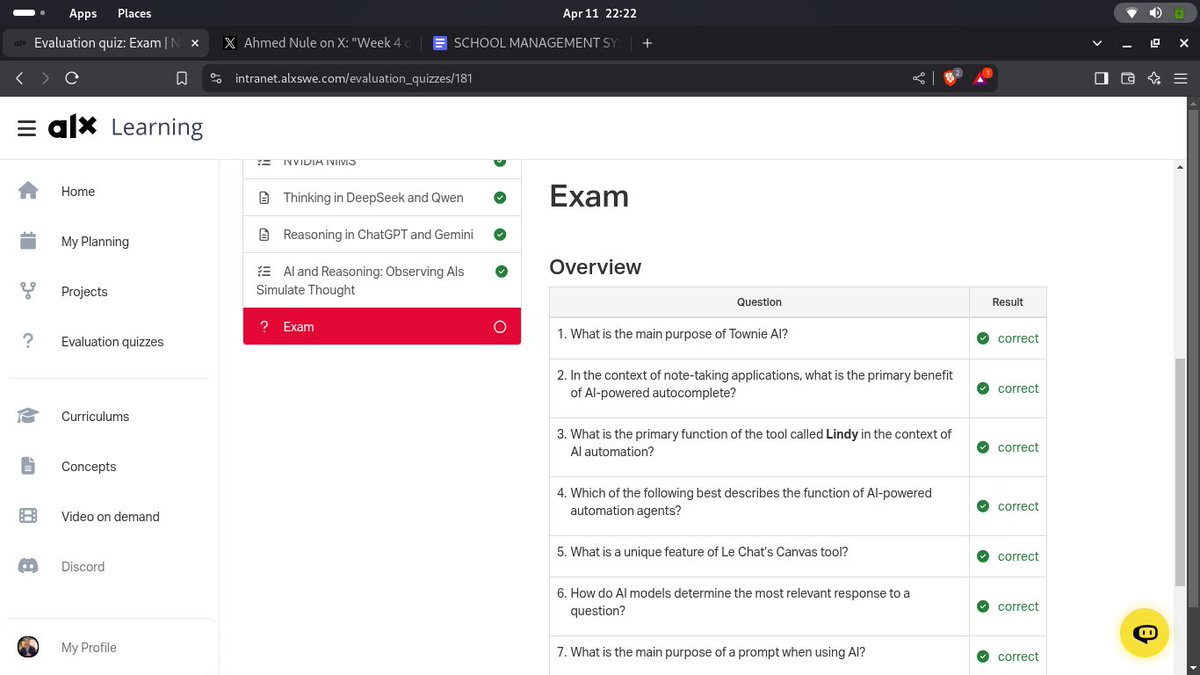Click the ALX Learning logo
The image size is (1200, 675).
(125, 127)
